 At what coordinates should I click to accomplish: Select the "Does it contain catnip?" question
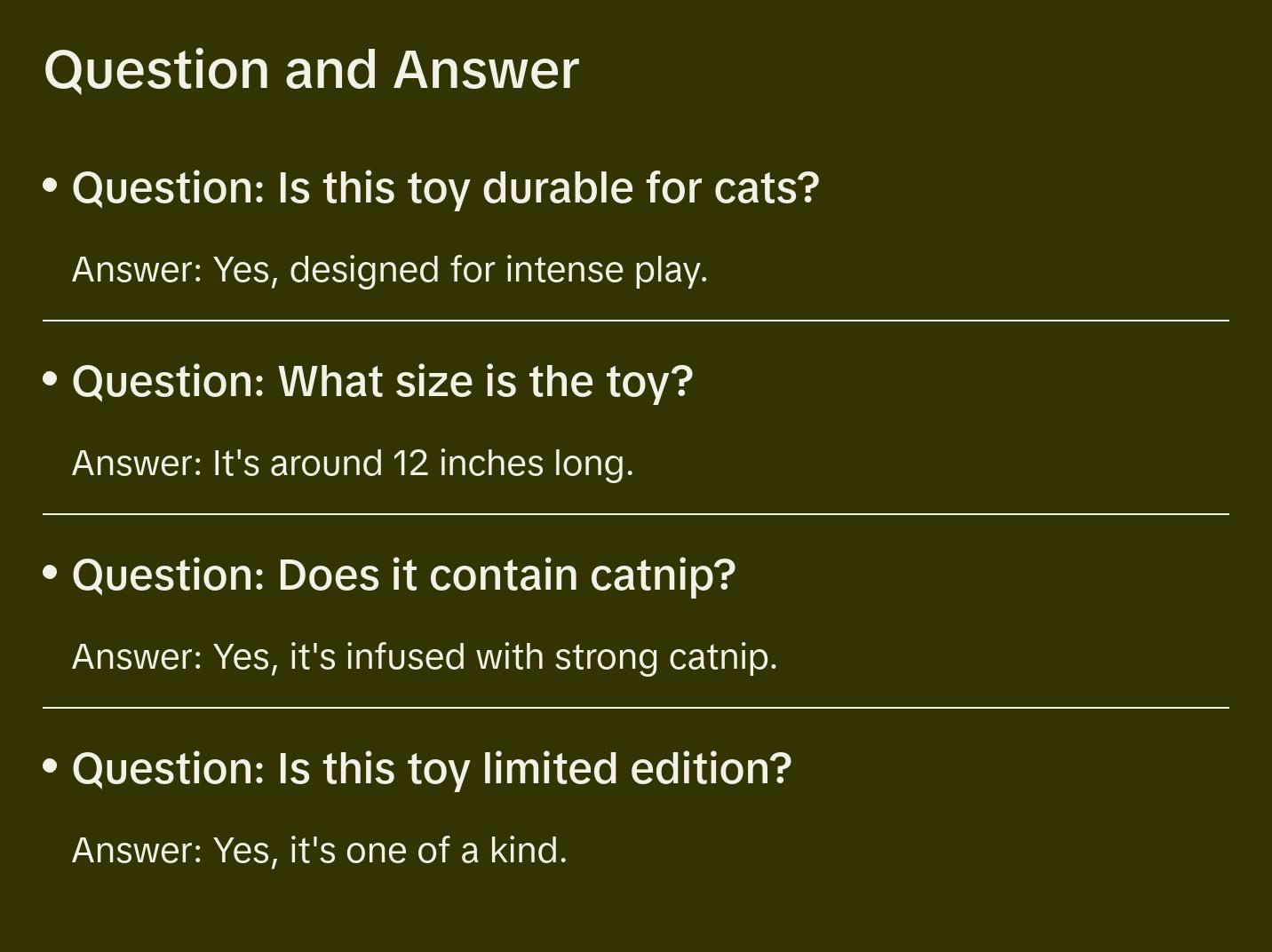tap(403, 575)
